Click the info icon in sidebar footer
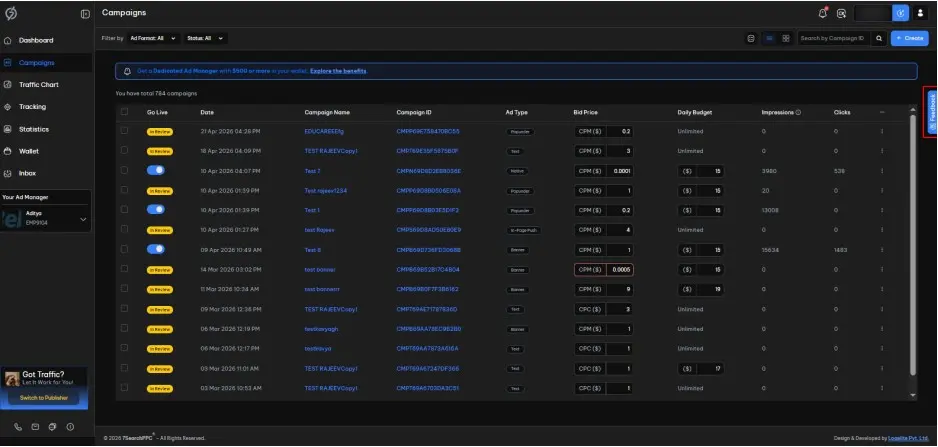Viewport: 938px width, 447px height. point(70,427)
